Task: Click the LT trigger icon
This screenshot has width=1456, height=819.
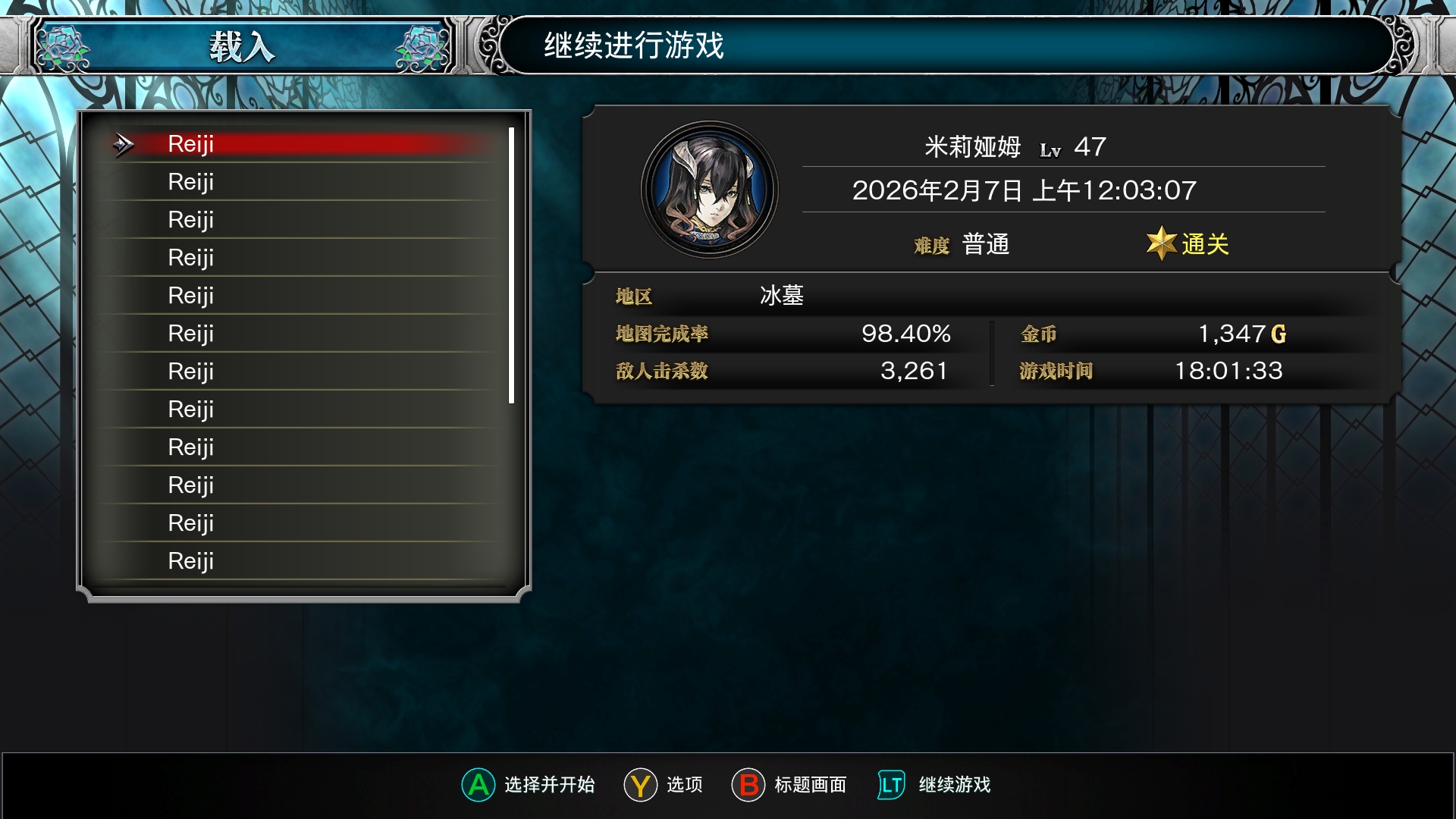Action: [891, 785]
